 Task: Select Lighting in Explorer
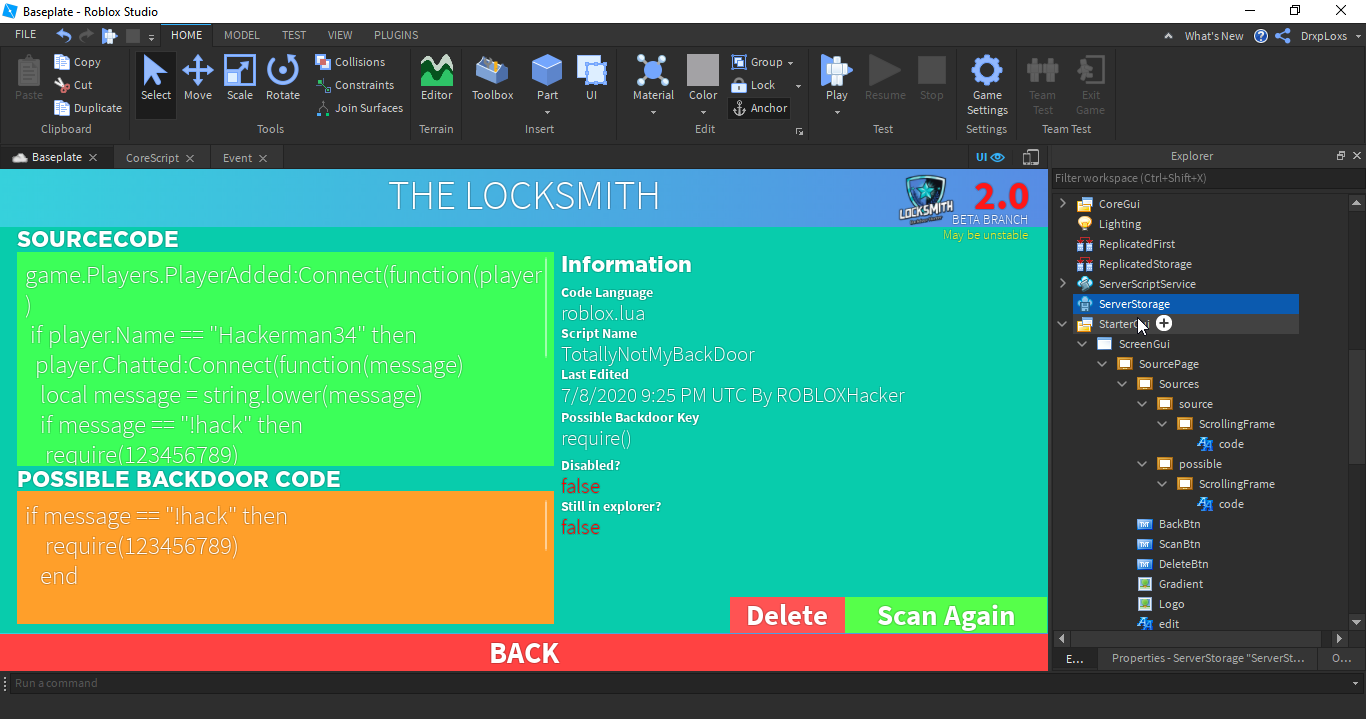1119,224
